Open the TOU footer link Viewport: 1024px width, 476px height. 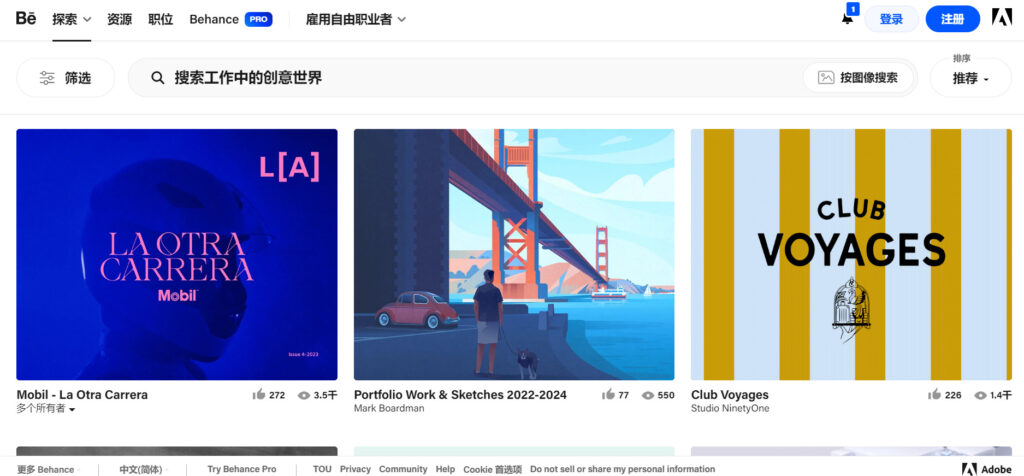point(322,469)
